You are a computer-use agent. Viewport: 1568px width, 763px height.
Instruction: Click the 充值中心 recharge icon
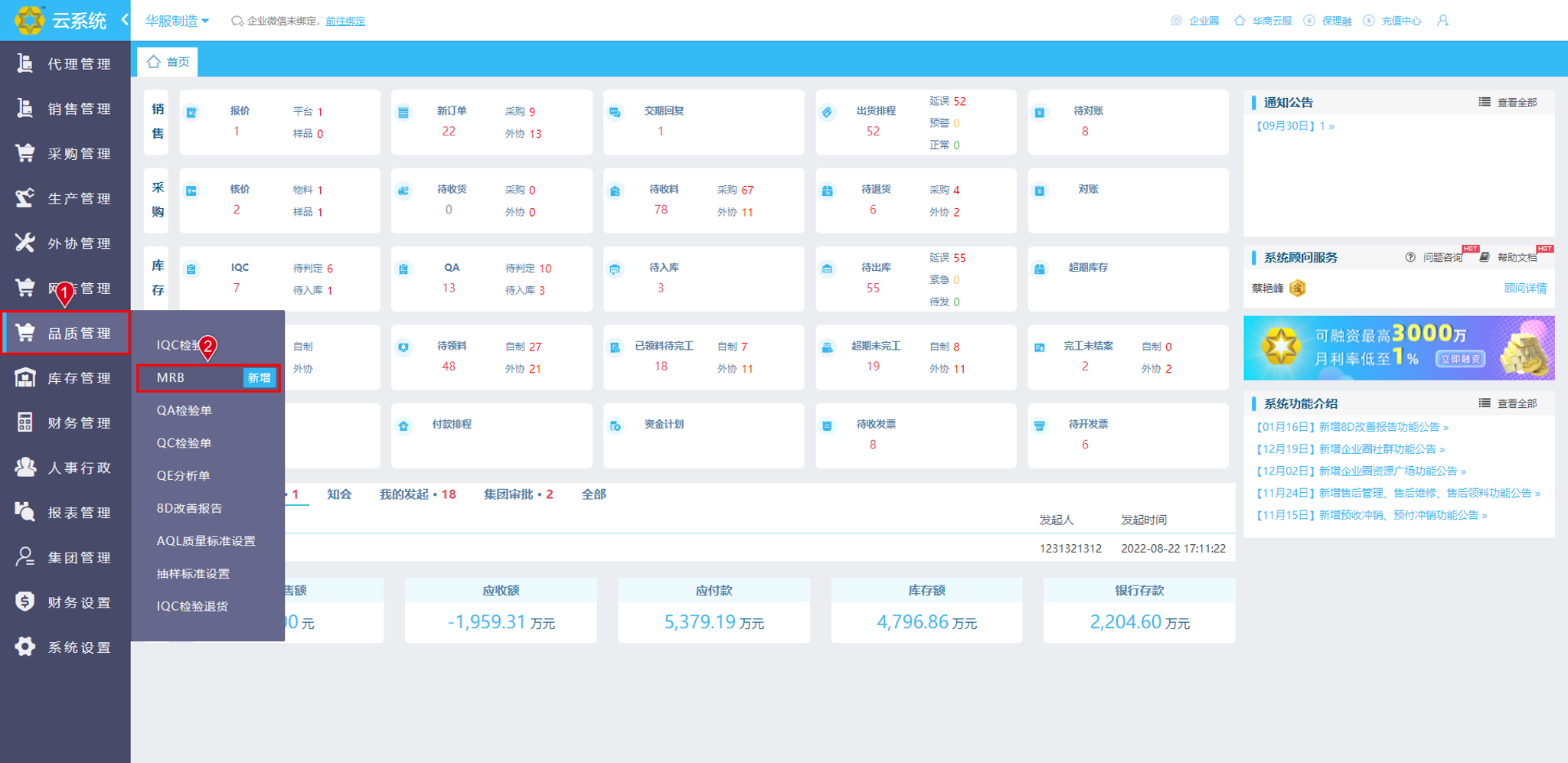point(1369,21)
